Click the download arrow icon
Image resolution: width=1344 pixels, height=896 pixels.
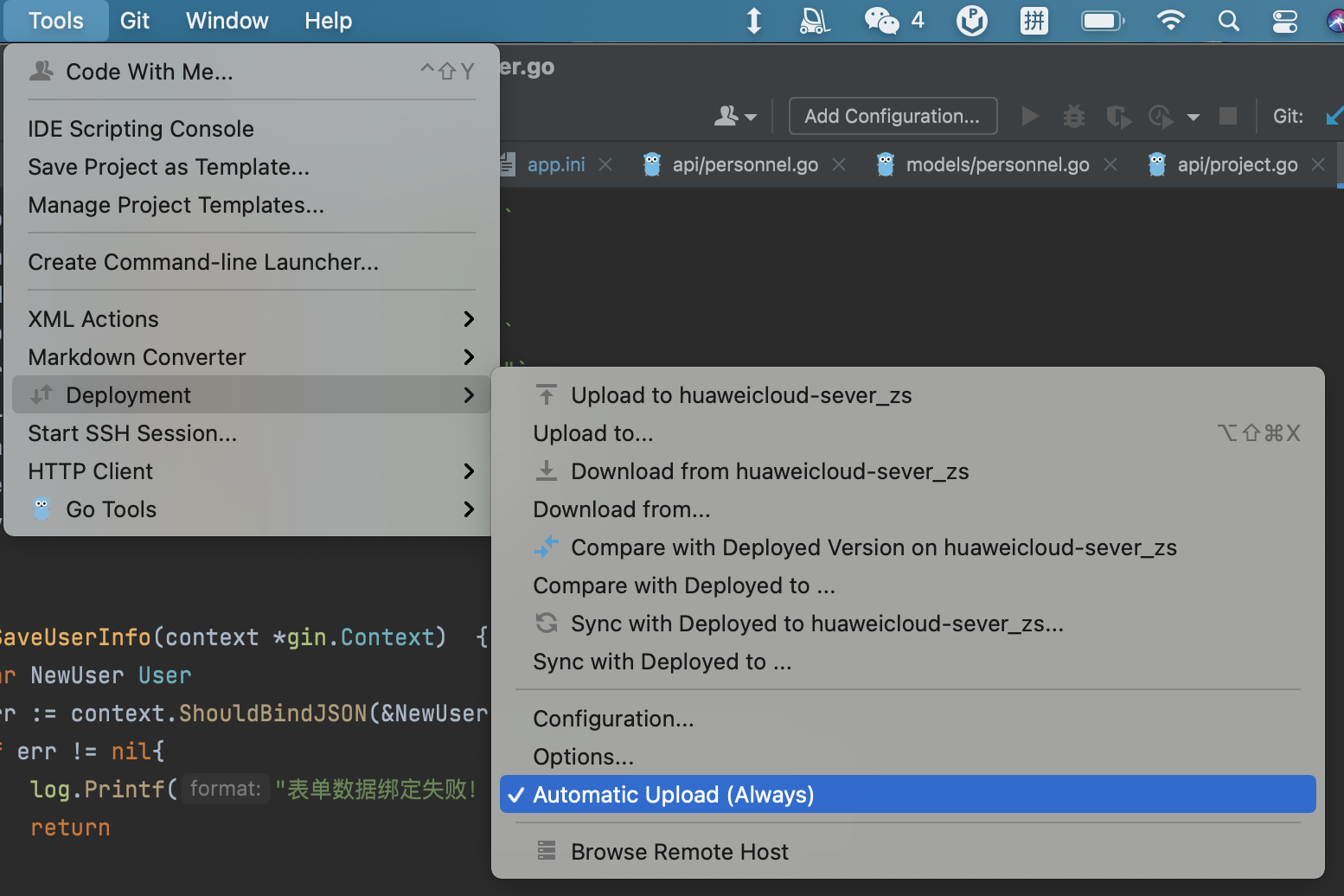pyautogui.click(x=547, y=470)
